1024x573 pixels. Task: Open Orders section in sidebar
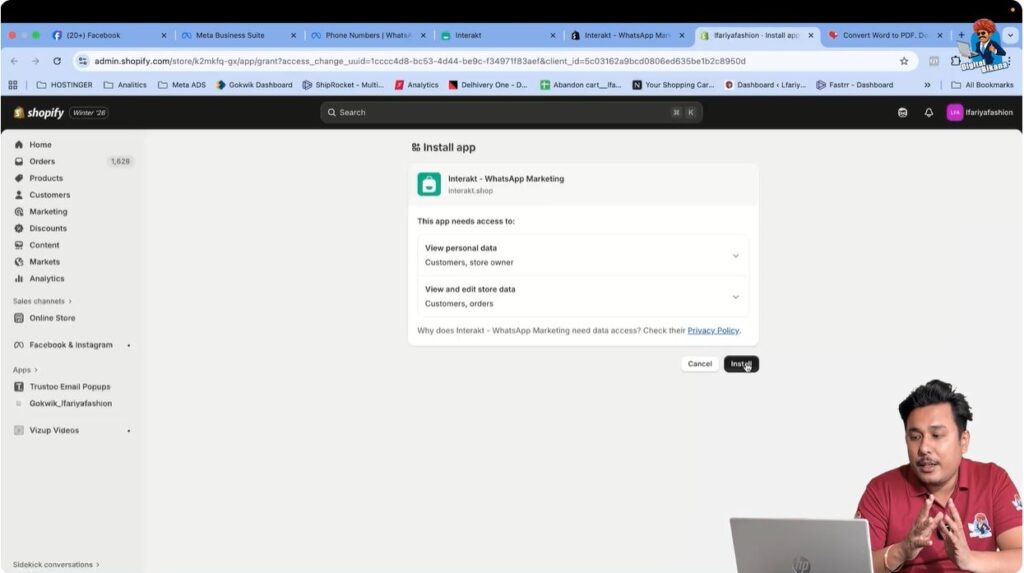pos(42,161)
